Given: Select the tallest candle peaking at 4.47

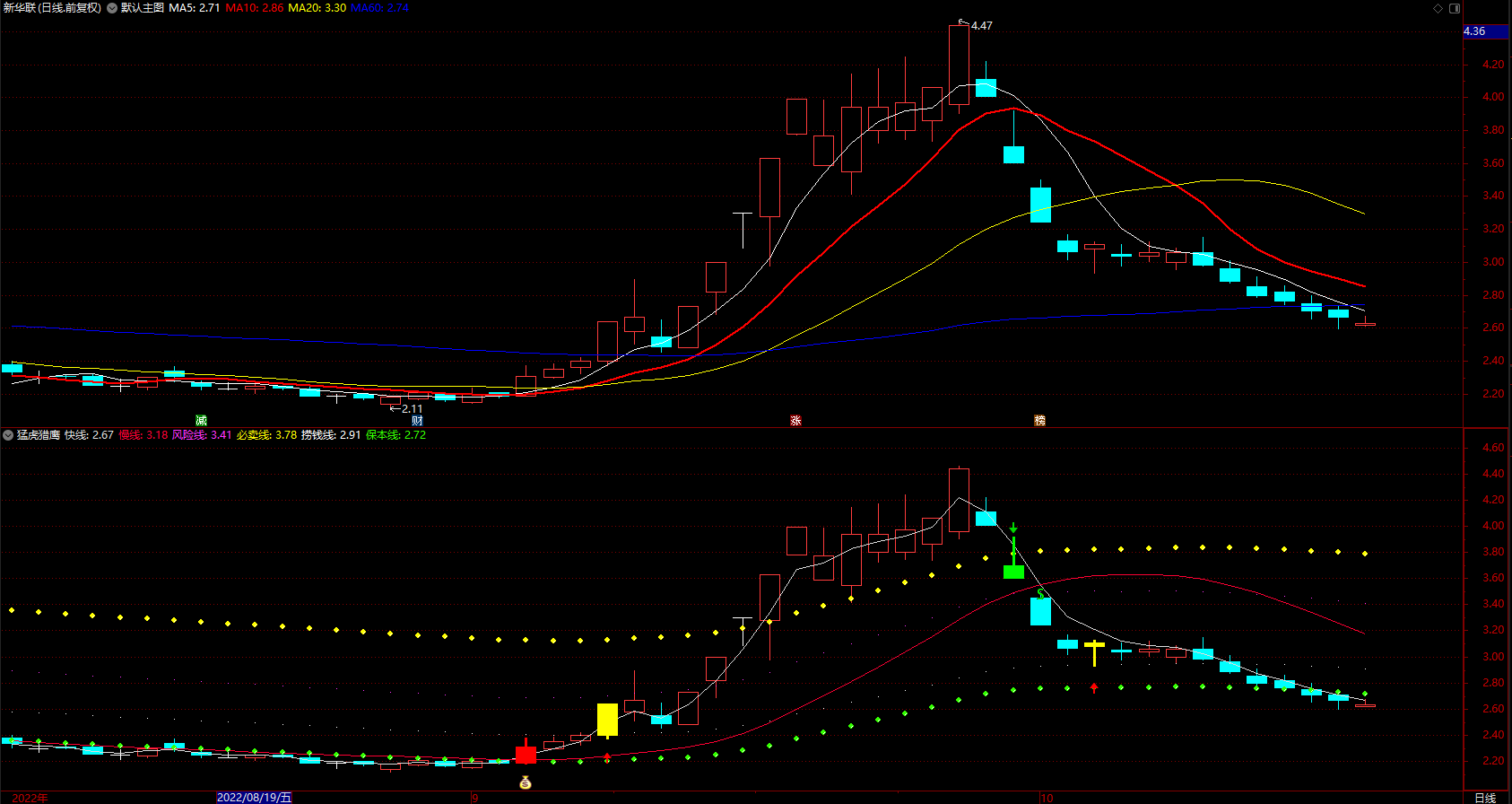Looking at the screenshot, I should point(959,65).
